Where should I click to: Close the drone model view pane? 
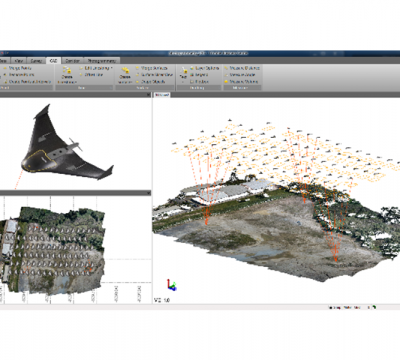click(x=149, y=95)
